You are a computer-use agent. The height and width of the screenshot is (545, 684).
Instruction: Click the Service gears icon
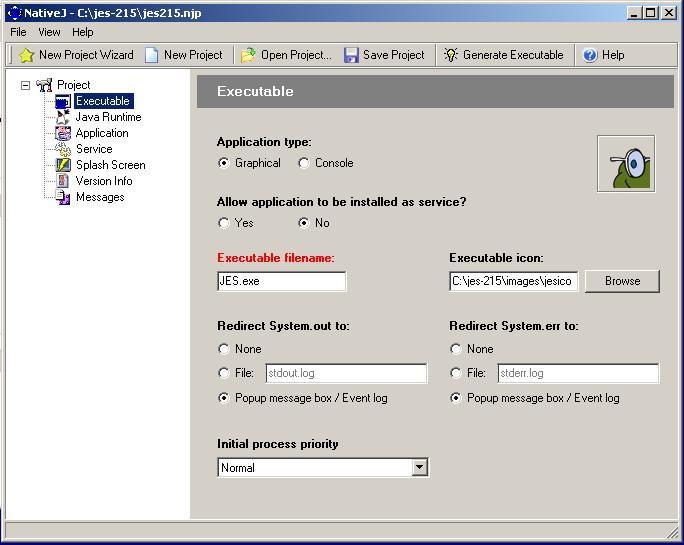(x=63, y=149)
